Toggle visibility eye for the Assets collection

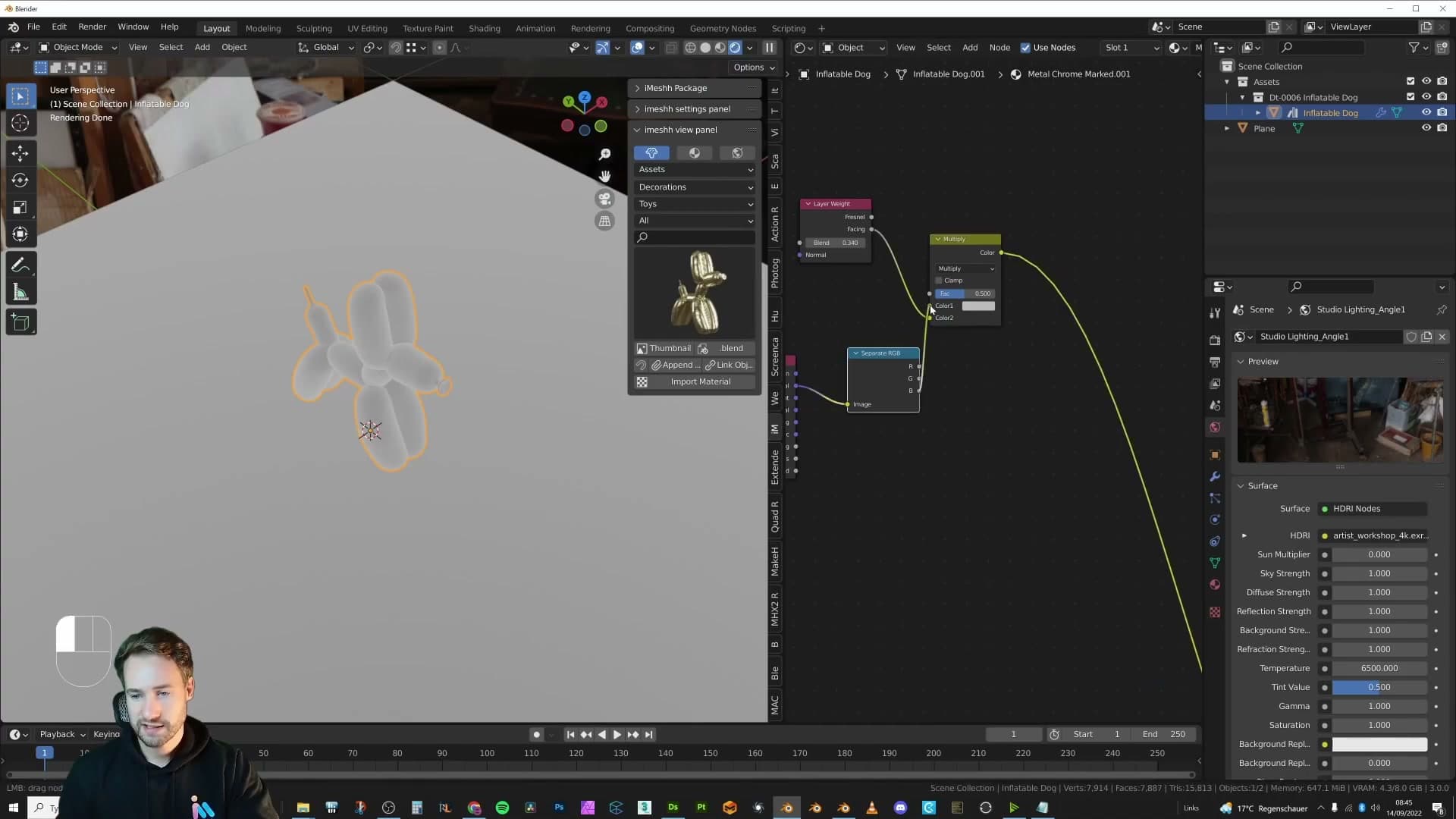(x=1426, y=82)
